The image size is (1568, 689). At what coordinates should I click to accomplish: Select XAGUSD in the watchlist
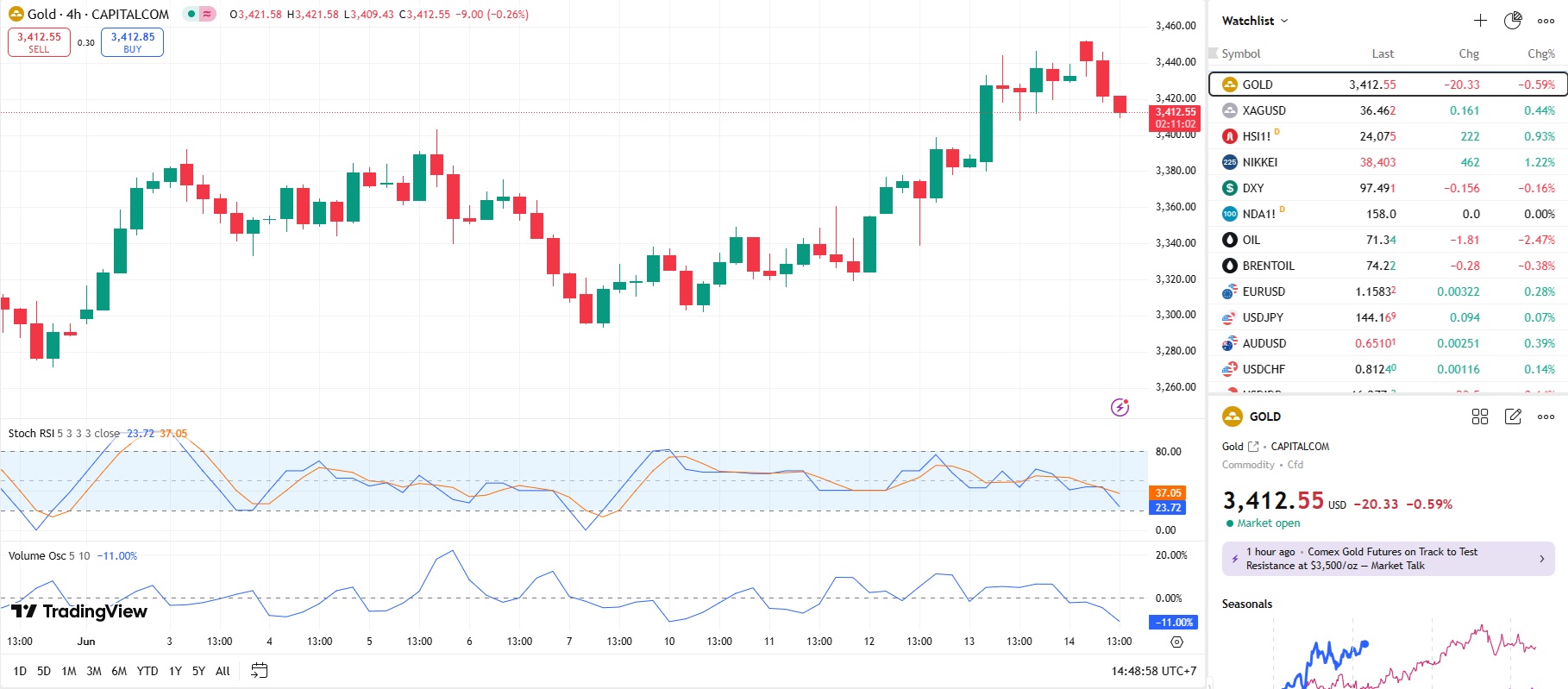coord(1264,110)
